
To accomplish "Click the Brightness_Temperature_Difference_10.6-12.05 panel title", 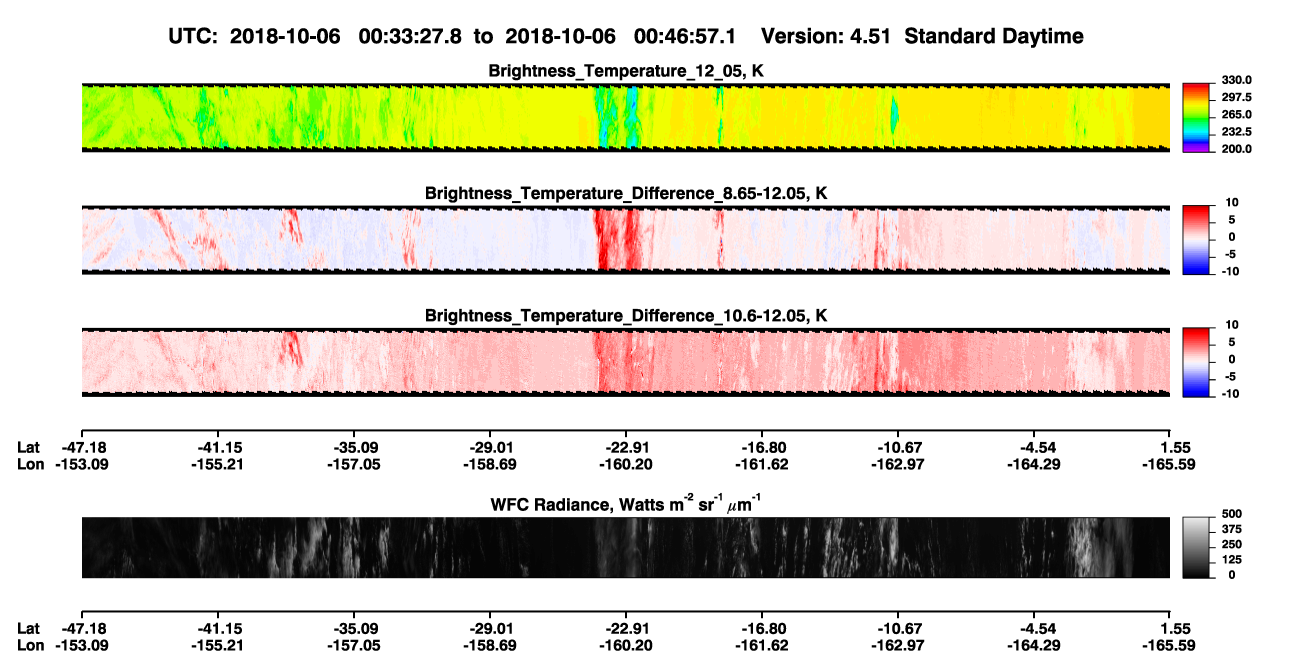I will point(626,316).
